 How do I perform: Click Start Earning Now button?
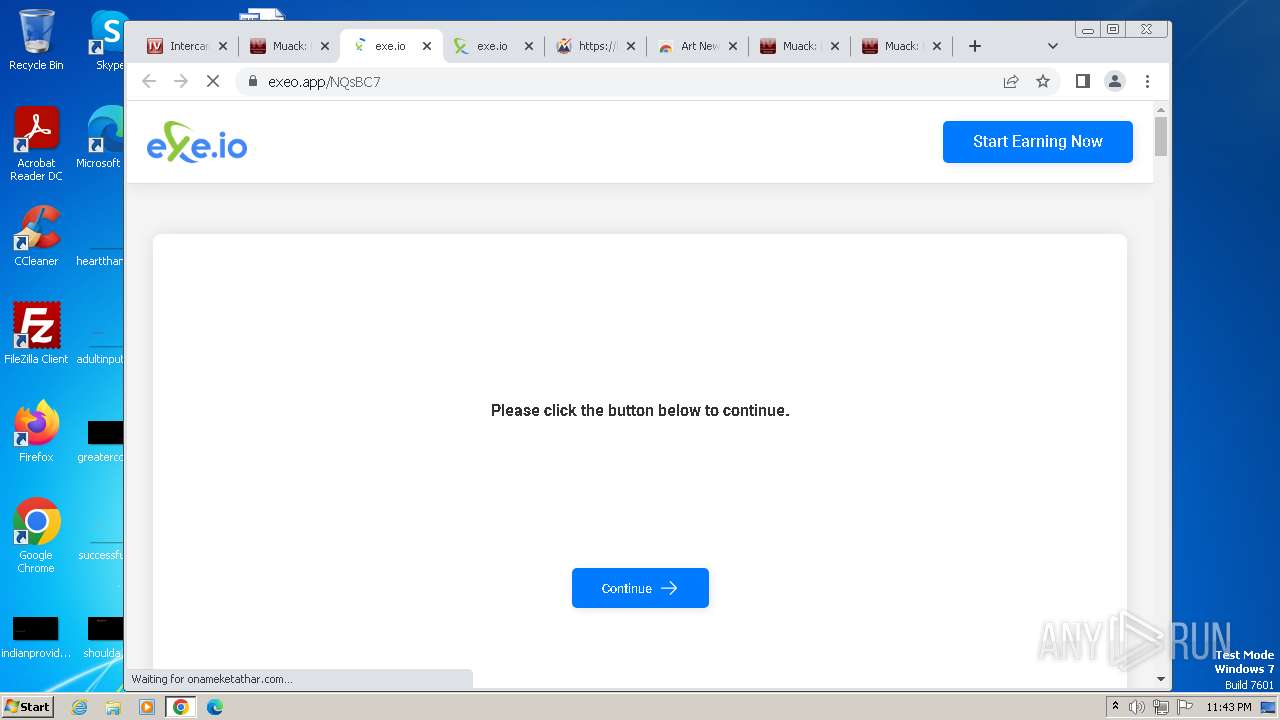point(1037,142)
